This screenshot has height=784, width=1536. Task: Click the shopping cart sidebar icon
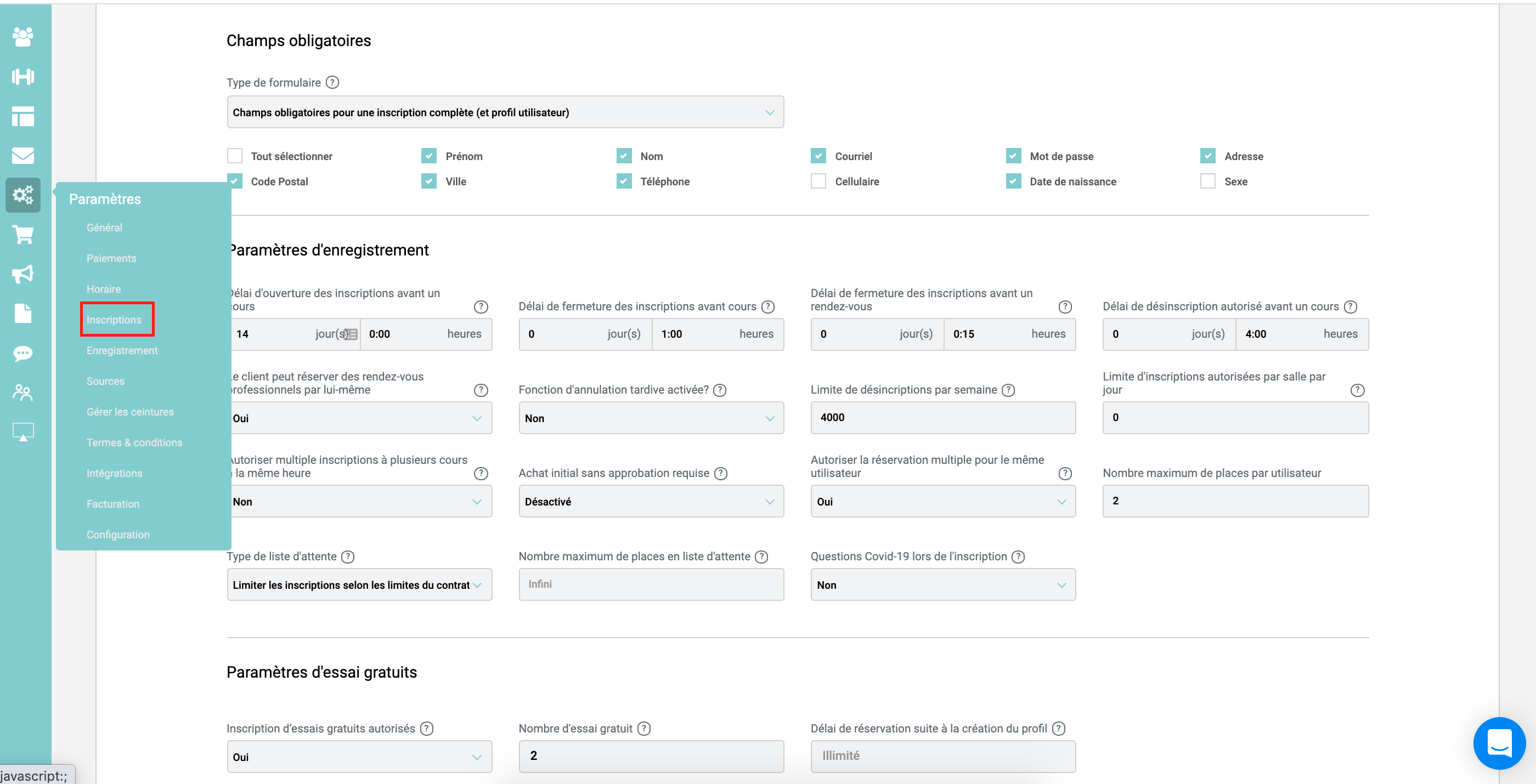coord(22,235)
